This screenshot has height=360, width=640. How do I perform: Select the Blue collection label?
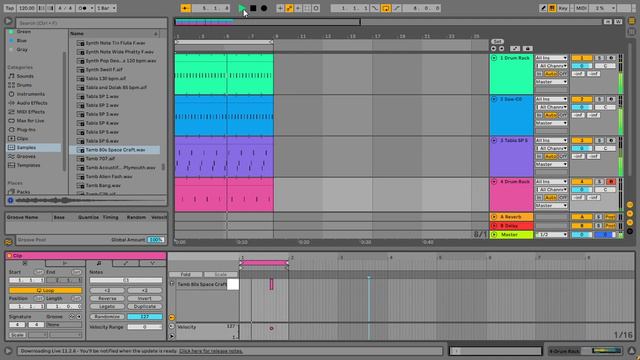[22, 40]
